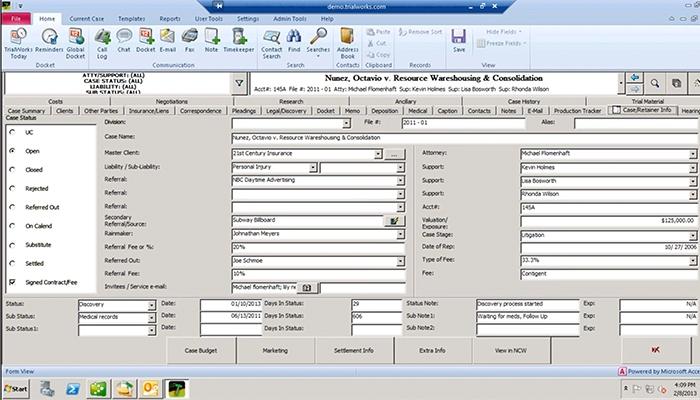Open the Attorney dropdown
The image size is (700, 400).
[693, 154]
